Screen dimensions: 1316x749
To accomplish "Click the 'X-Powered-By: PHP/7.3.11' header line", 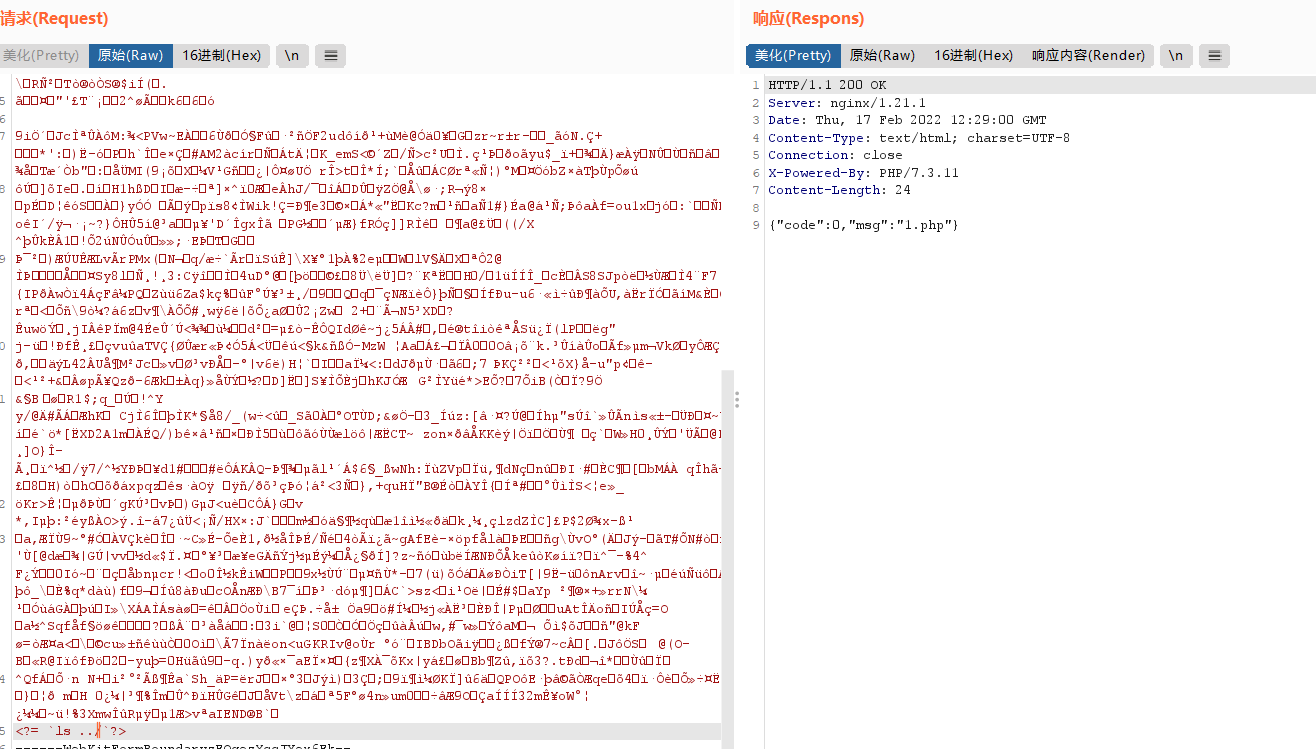I will click(x=863, y=173).
